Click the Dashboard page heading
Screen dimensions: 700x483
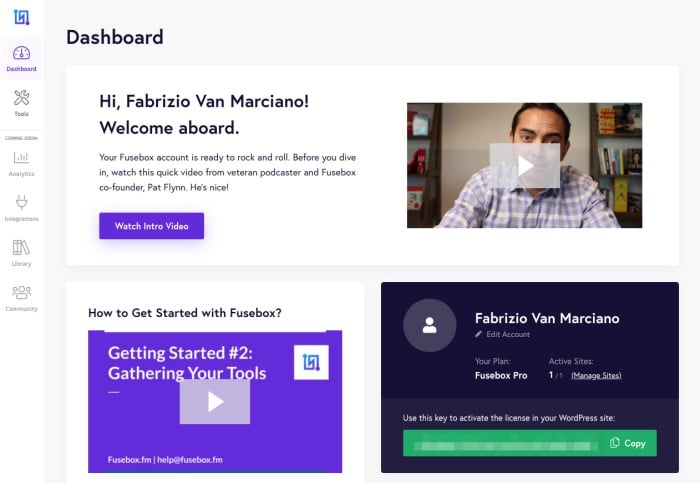[115, 37]
